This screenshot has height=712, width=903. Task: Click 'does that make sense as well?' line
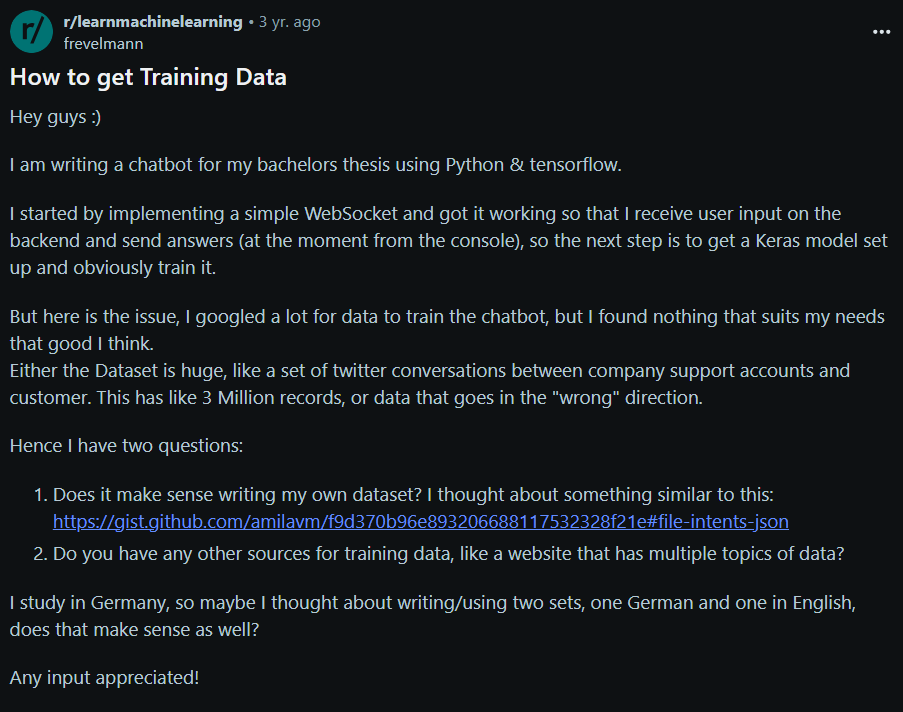[x=134, y=630]
